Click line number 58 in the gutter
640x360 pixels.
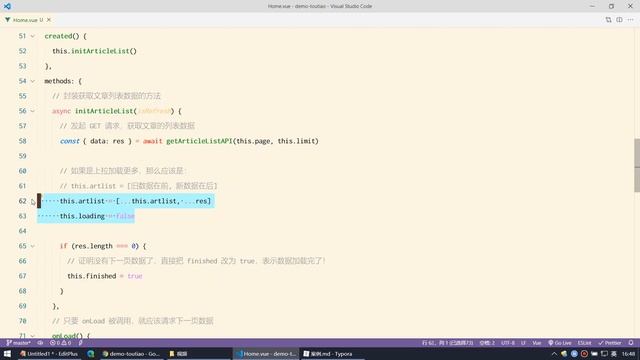(x=22, y=141)
